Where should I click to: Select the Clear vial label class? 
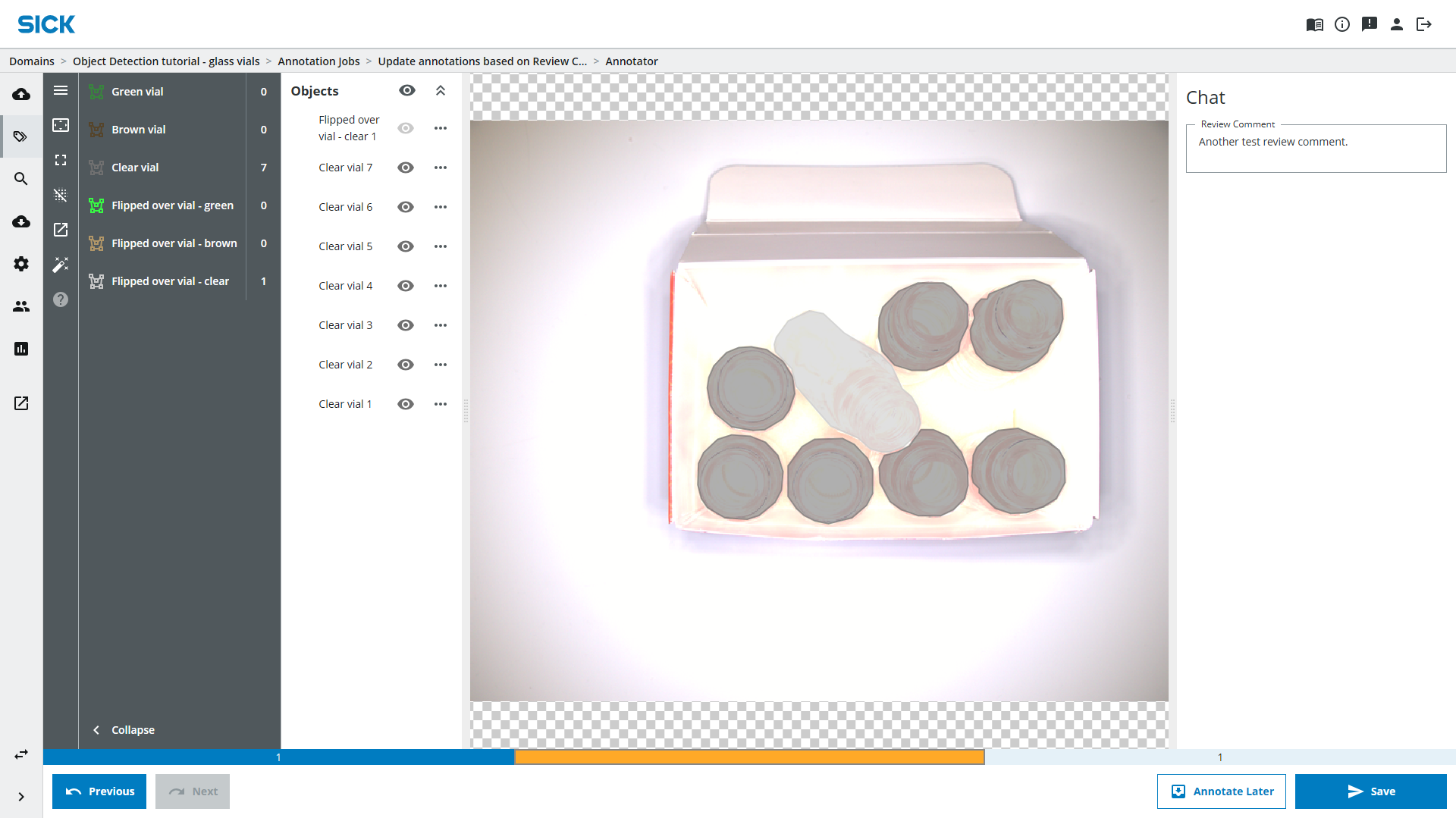135,168
